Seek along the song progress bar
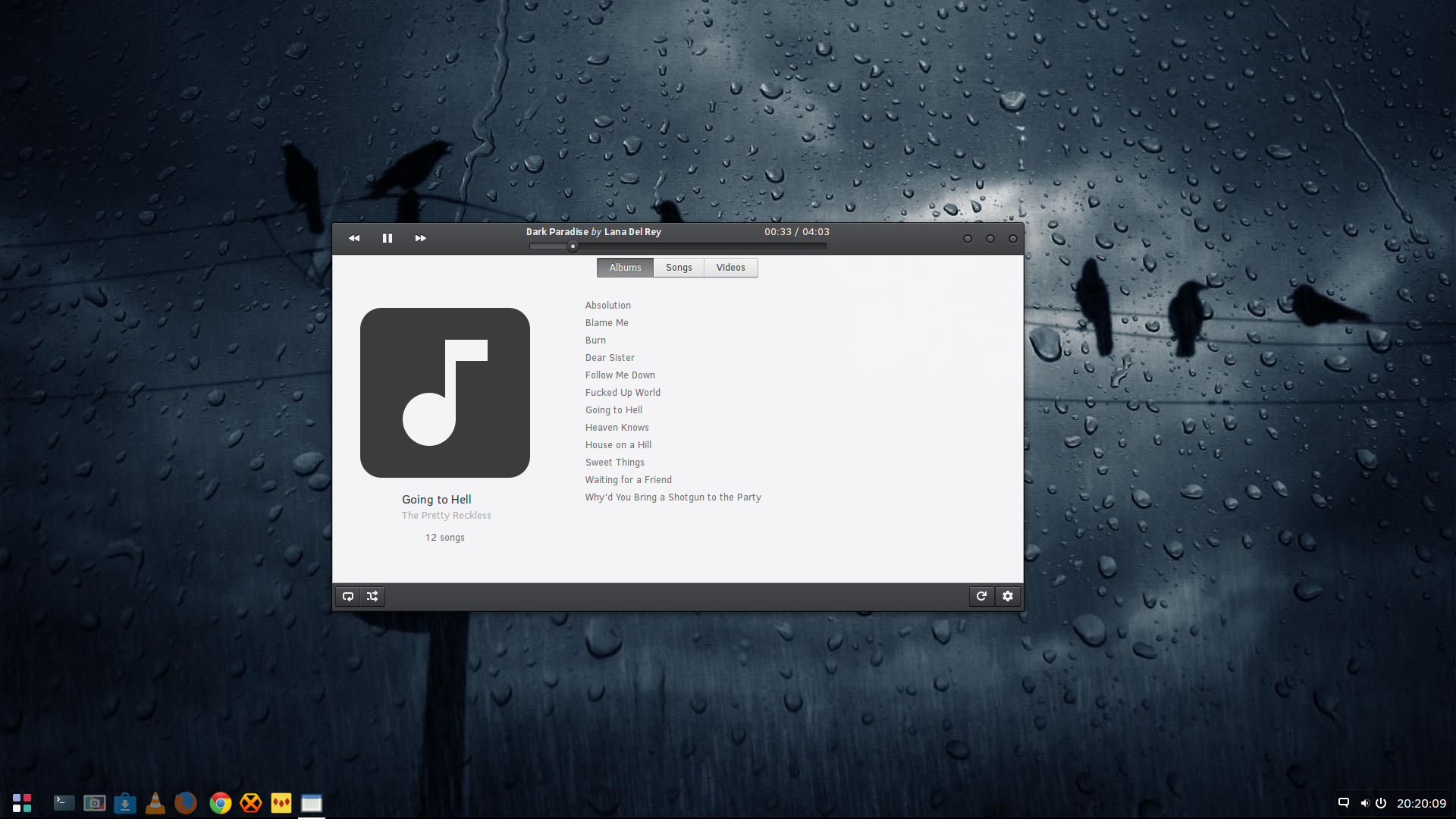Screen dimensions: 1456x819 tap(678, 246)
